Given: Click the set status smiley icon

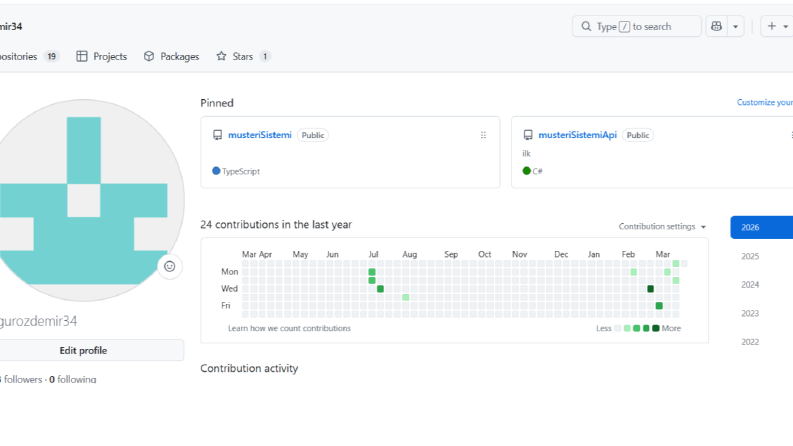Looking at the screenshot, I should pyautogui.click(x=169, y=266).
